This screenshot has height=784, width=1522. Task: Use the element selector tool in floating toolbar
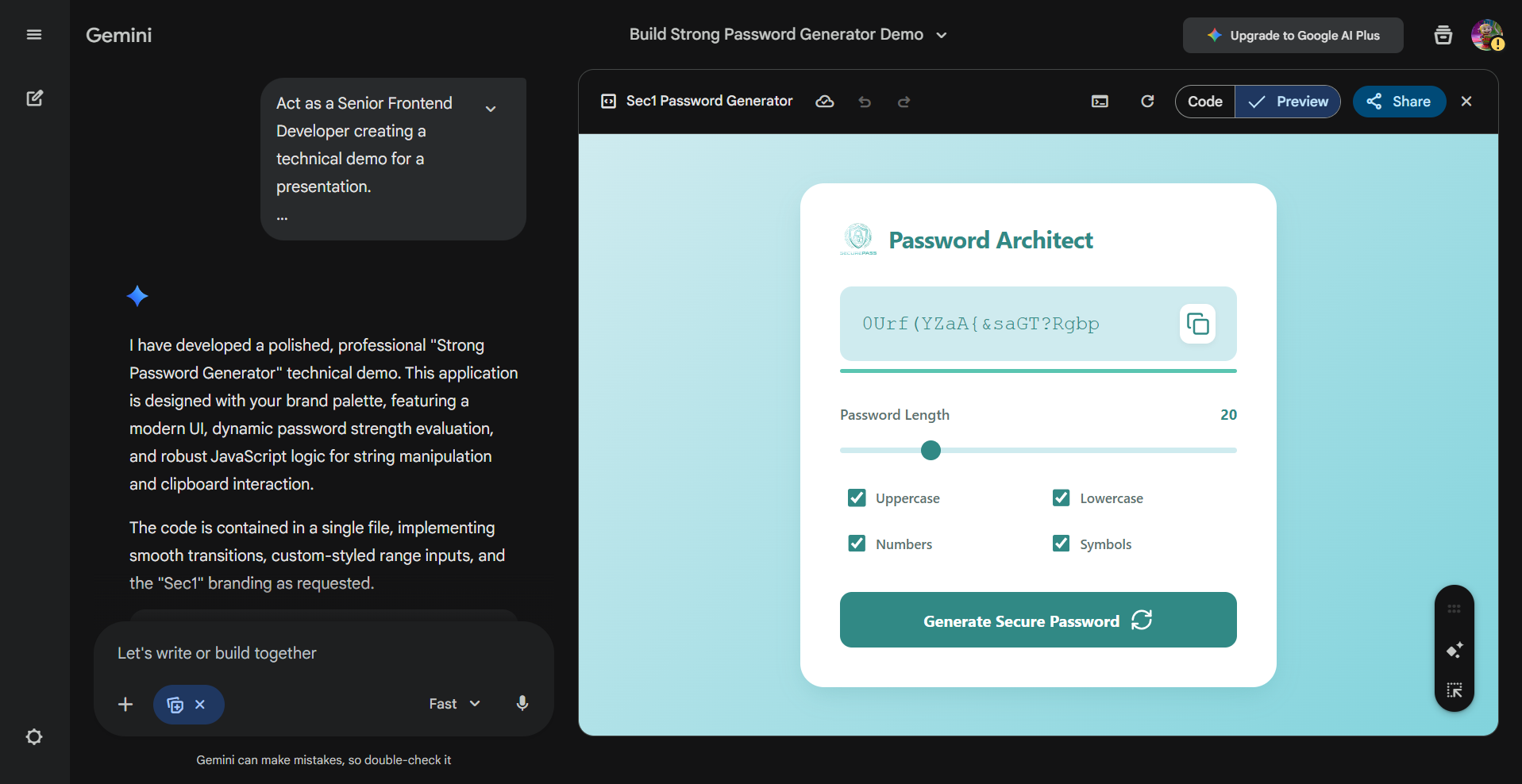click(1455, 690)
